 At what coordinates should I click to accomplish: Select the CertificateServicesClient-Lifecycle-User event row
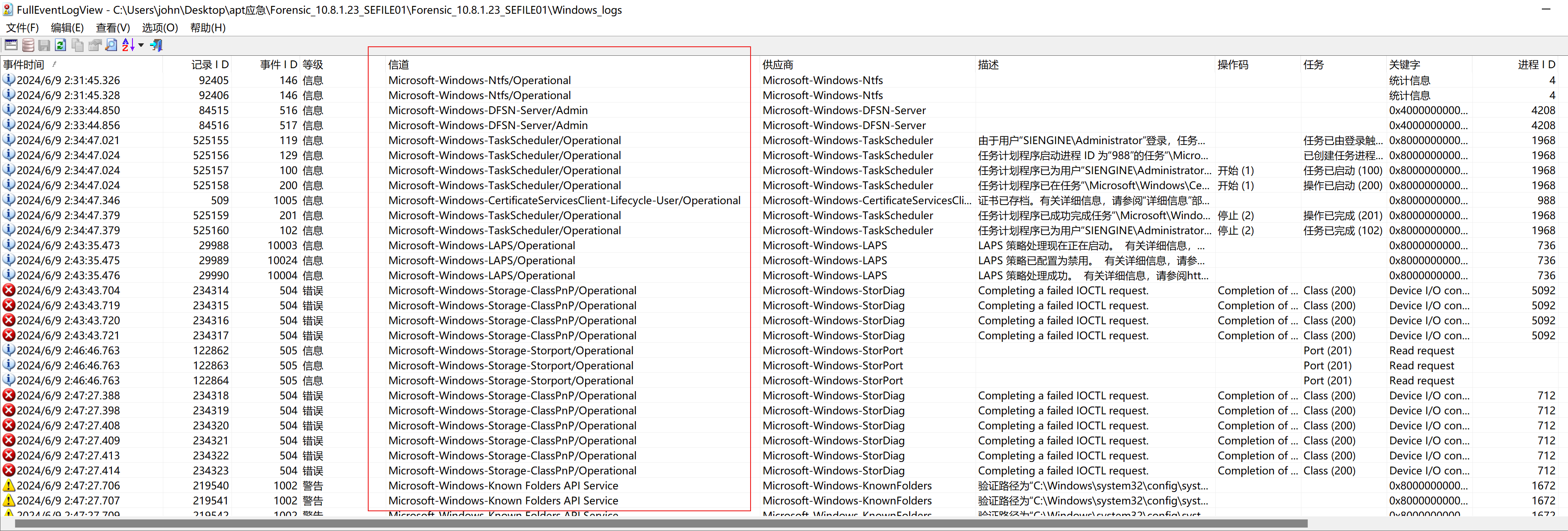pos(564,200)
